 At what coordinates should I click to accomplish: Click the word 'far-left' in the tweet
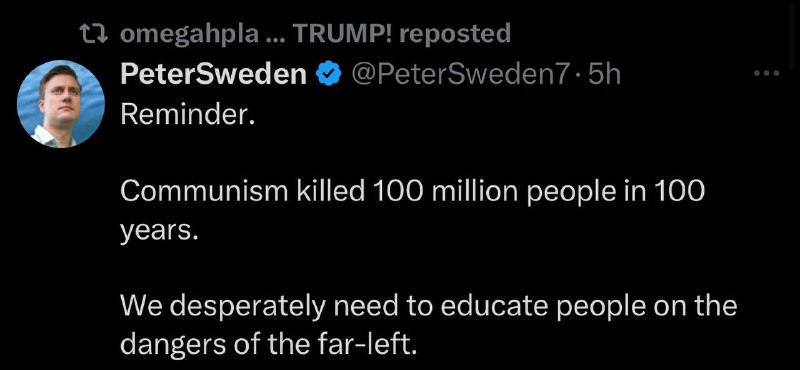coord(359,344)
